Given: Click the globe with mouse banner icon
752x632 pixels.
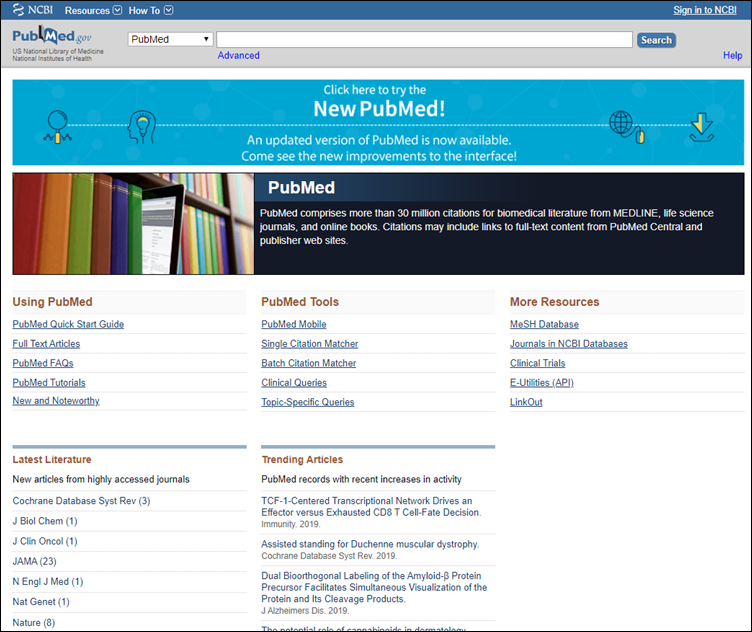Looking at the screenshot, I should tap(627, 127).
